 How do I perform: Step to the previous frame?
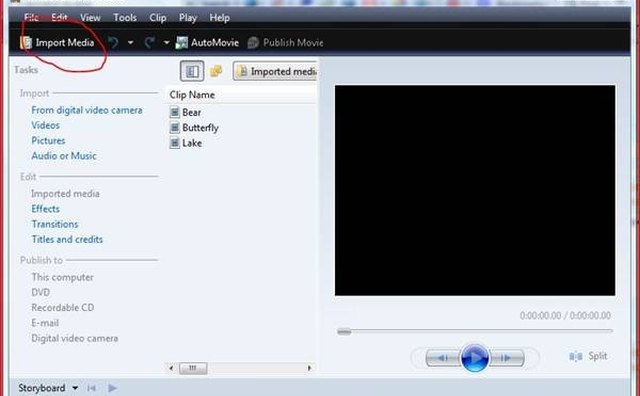click(443, 358)
